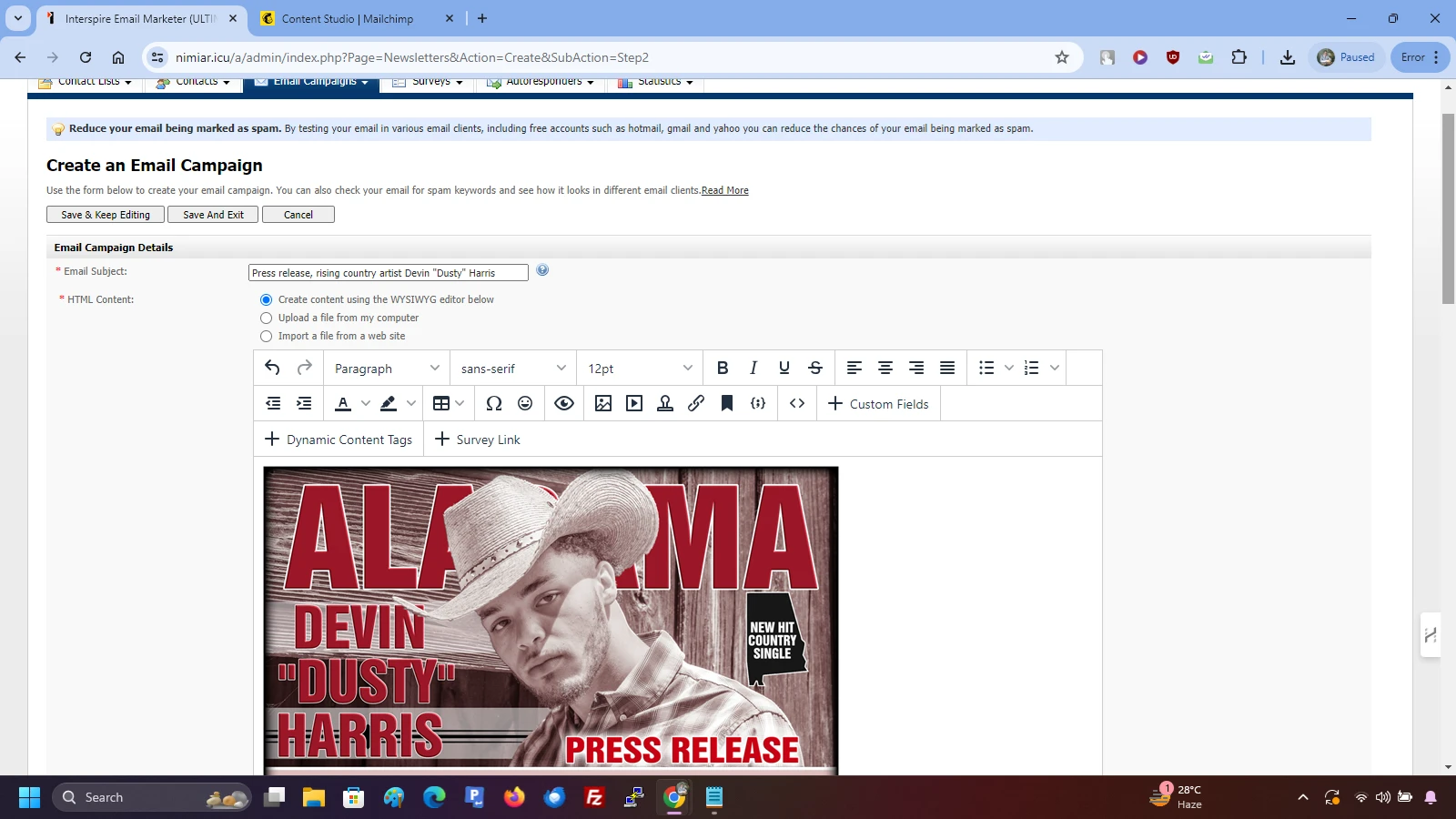Click the strikethrough formatting icon
The height and width of the screenshot is (819, 1456).
pos(815,368)
